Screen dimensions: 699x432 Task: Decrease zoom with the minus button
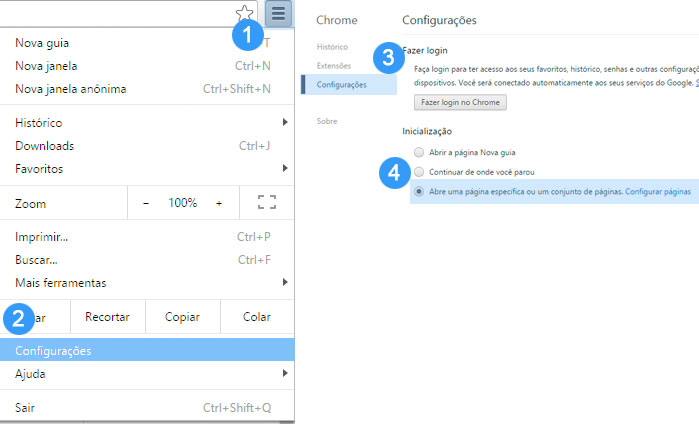[x=146, y=203]
